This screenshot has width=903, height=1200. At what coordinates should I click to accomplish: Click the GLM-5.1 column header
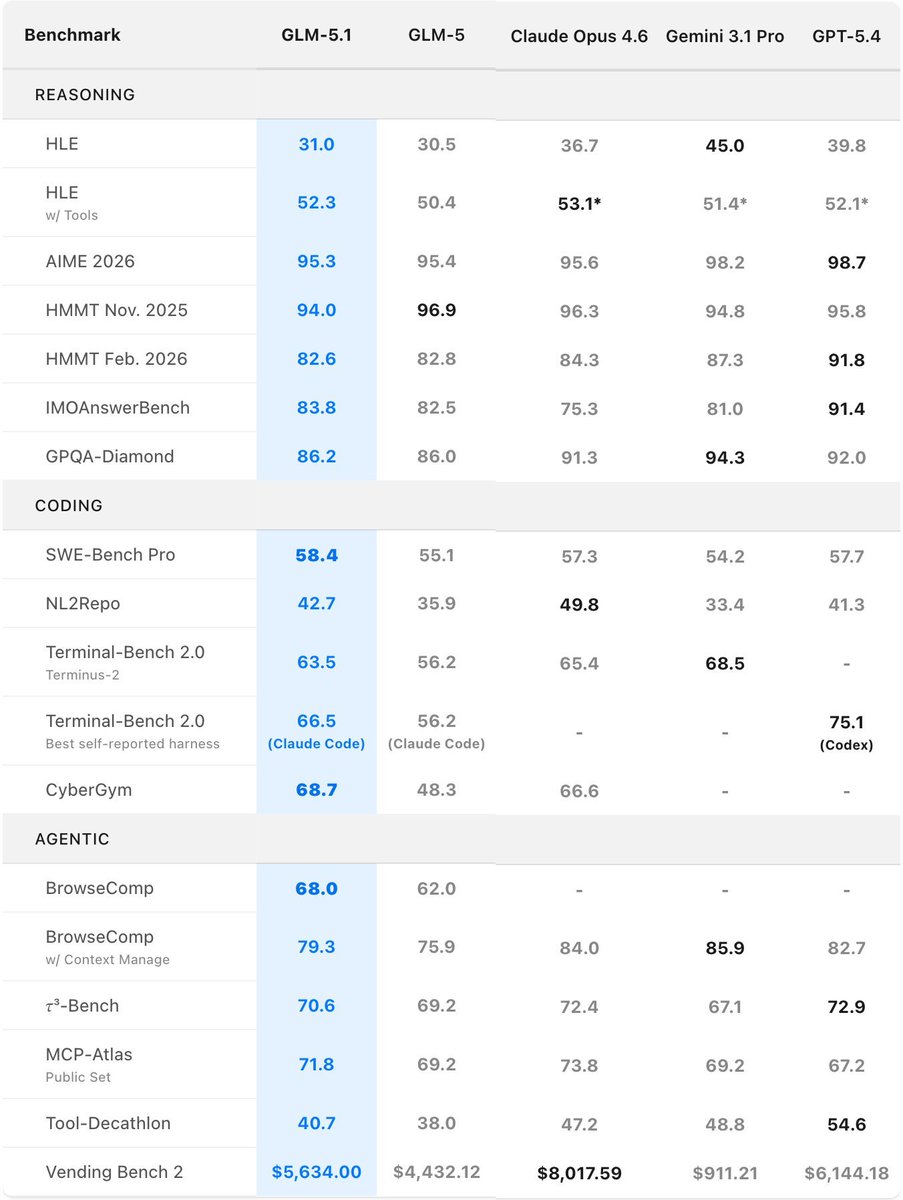pos(316,35)
